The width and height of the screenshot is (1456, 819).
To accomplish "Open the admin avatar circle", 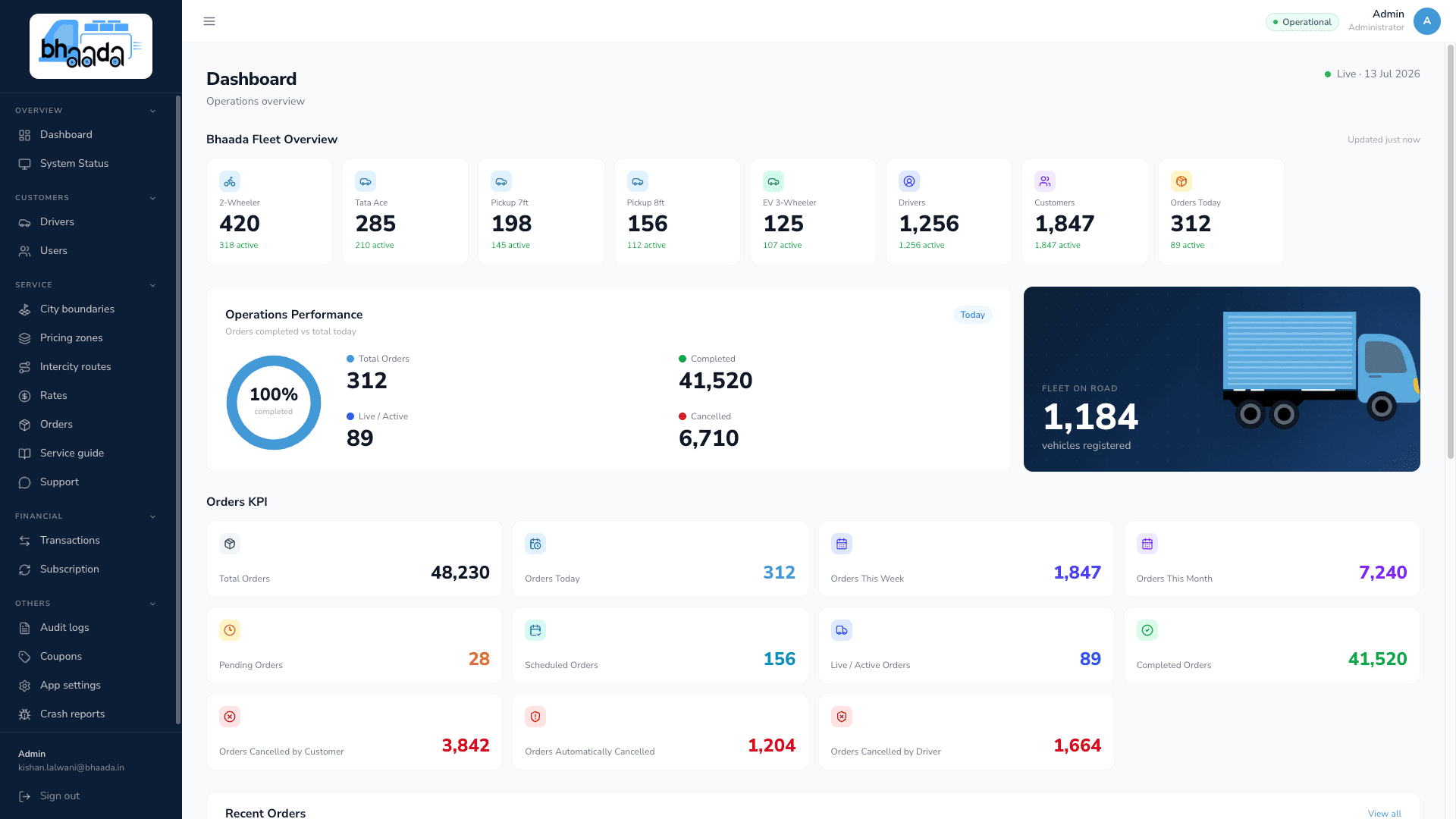I will 1426,21.
